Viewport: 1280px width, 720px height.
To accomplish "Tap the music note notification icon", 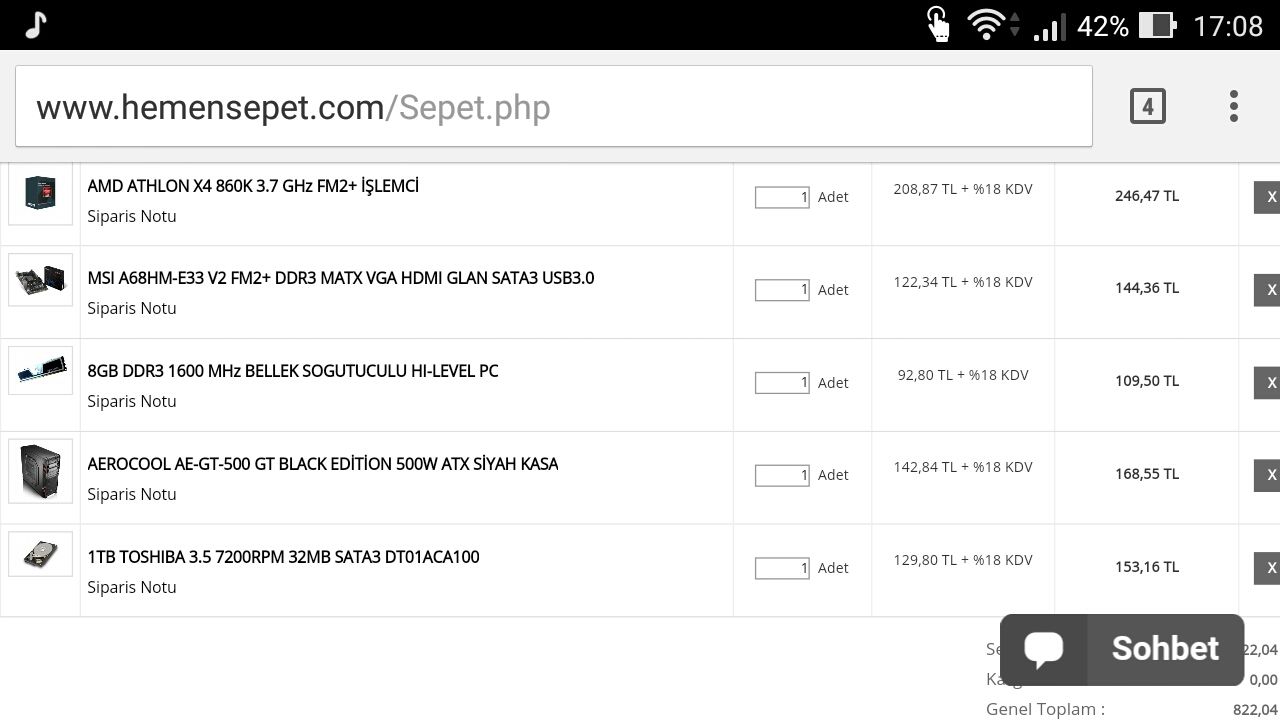I will (36, 25).
